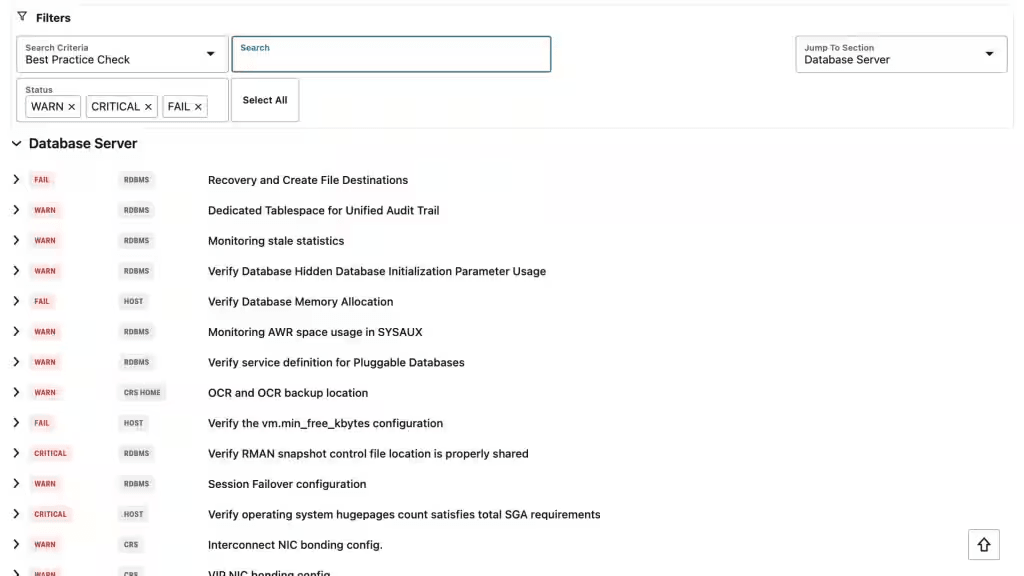Image resolution: width=1024 pixels, height=576 pixels.
Task: Expand RMAN snapshot control file row
Action: pos(16,453)
